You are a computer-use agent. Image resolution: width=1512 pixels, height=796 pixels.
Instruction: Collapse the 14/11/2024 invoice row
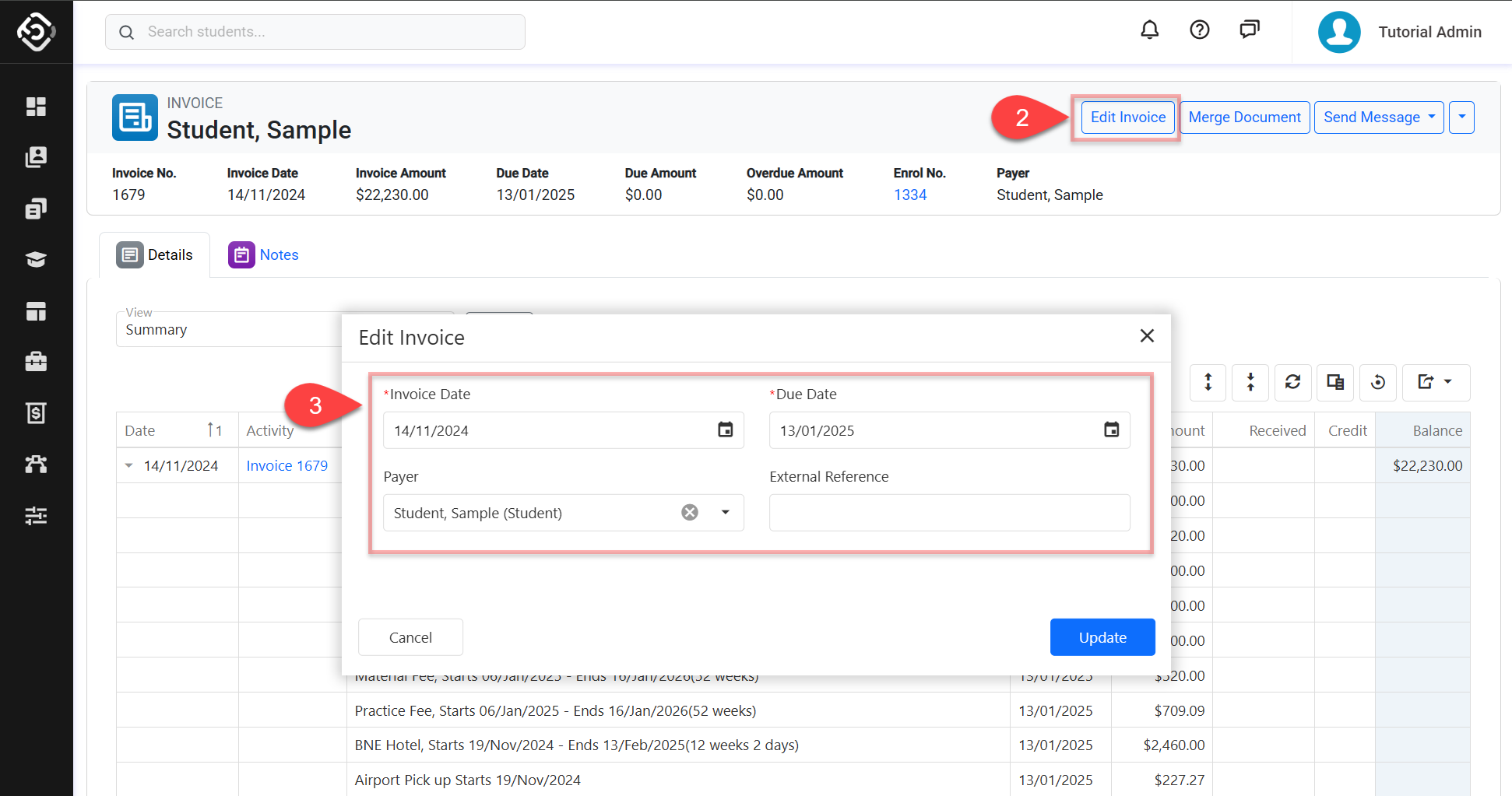[x=128, y=466]
